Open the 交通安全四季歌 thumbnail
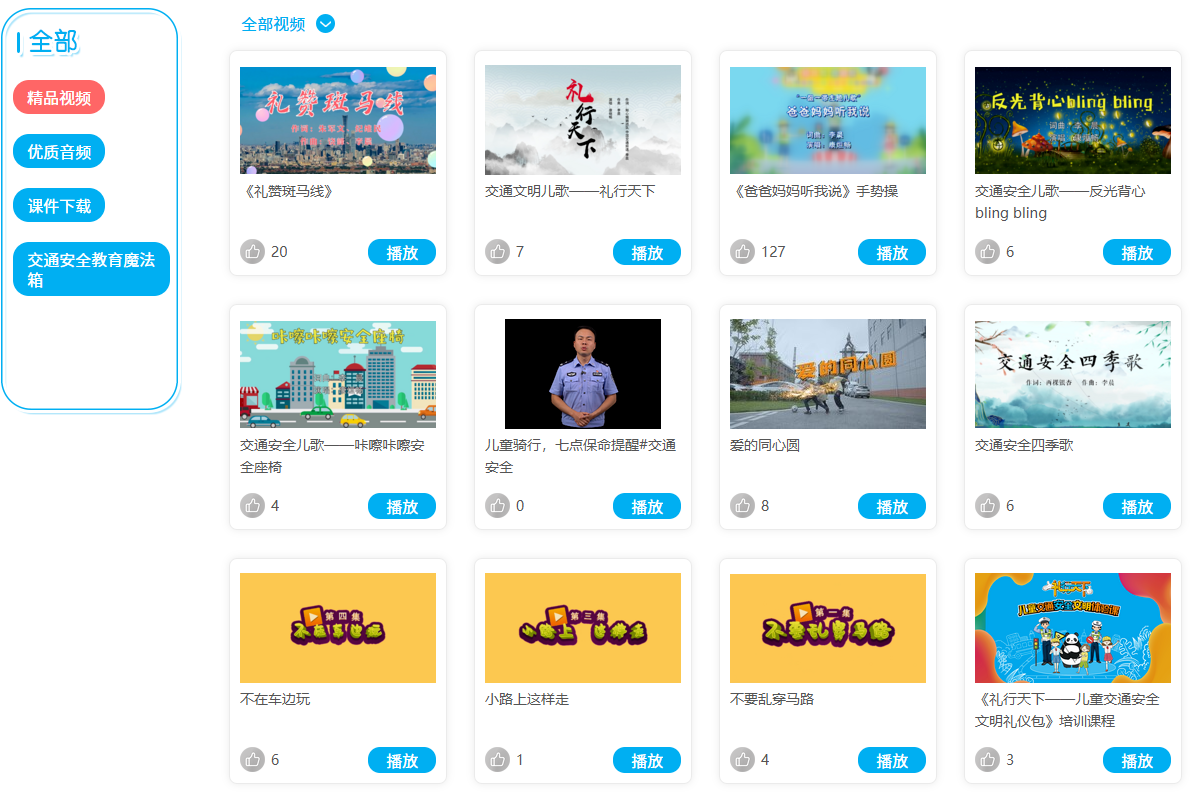1191x795 pixels. tap(1073, 374)
